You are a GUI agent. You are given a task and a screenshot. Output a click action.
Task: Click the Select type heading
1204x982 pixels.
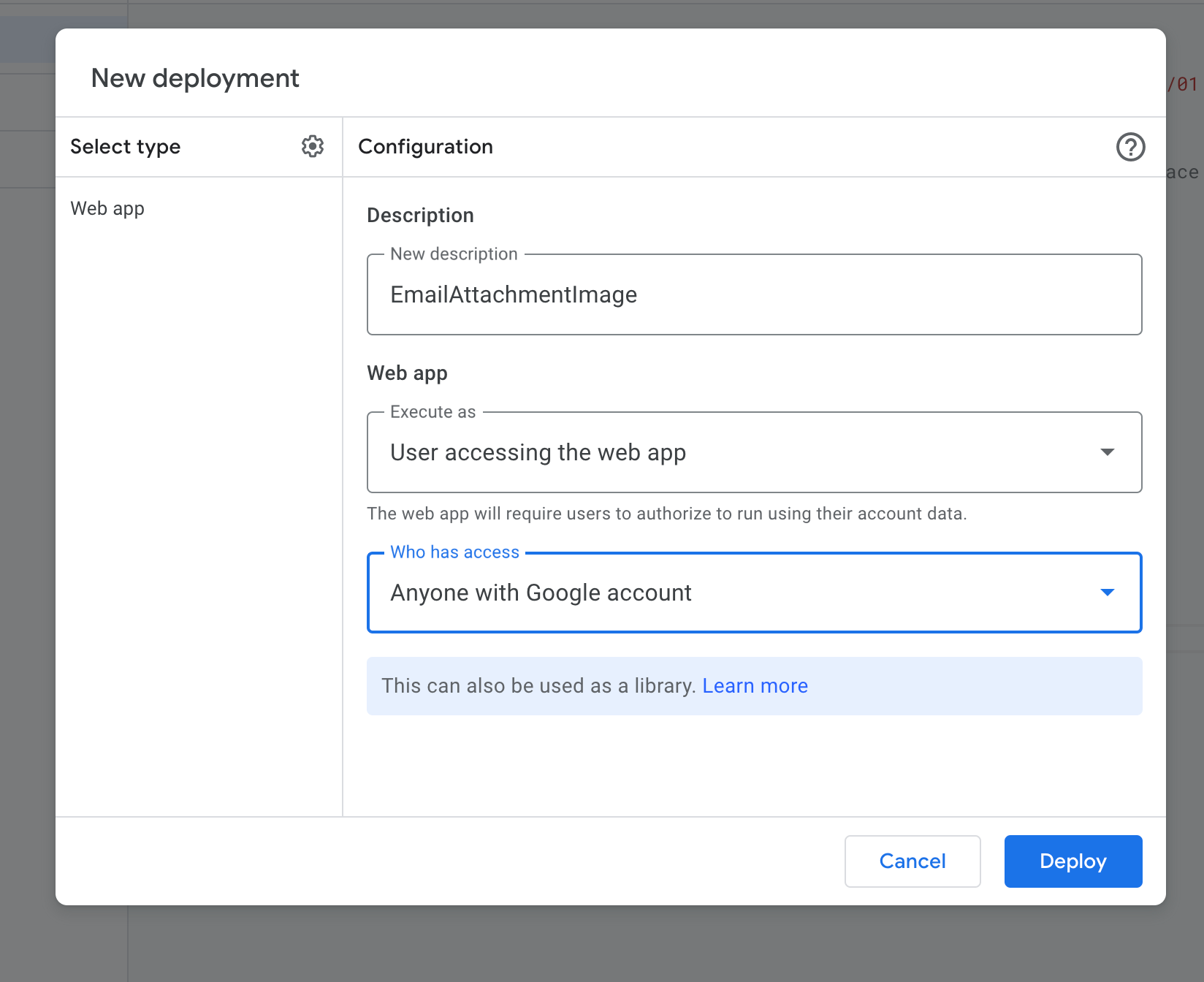click(125, 147)
